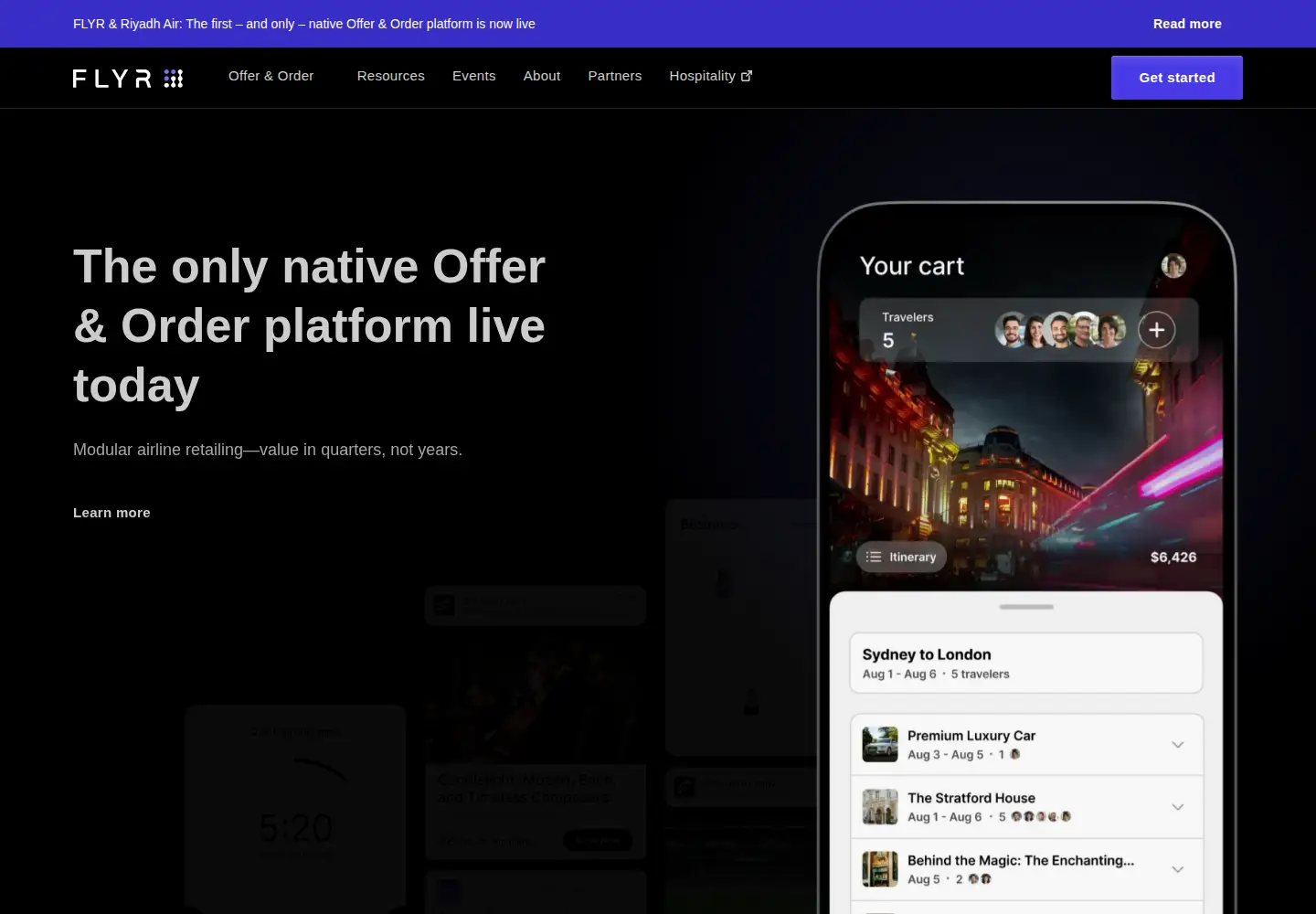The image size is (1316, 914).
Task: Click the drag handle on cart sheet
Action: click(x=1026, y=607)
